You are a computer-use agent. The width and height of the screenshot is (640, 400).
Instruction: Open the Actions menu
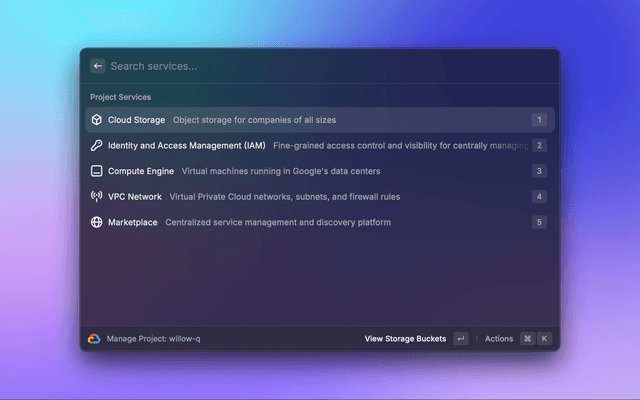498,339
